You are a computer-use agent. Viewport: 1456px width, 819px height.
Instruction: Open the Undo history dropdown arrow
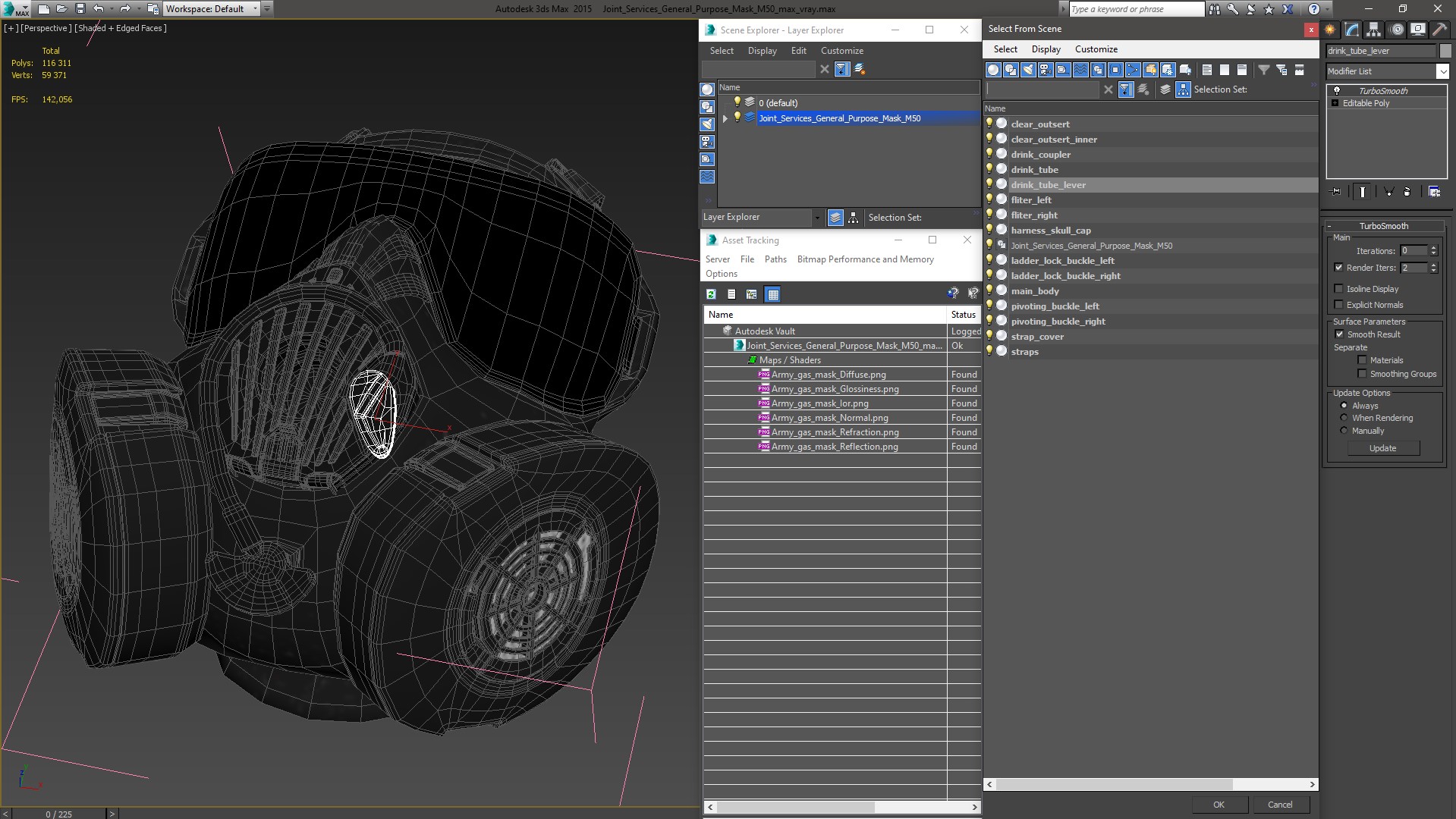110,9
